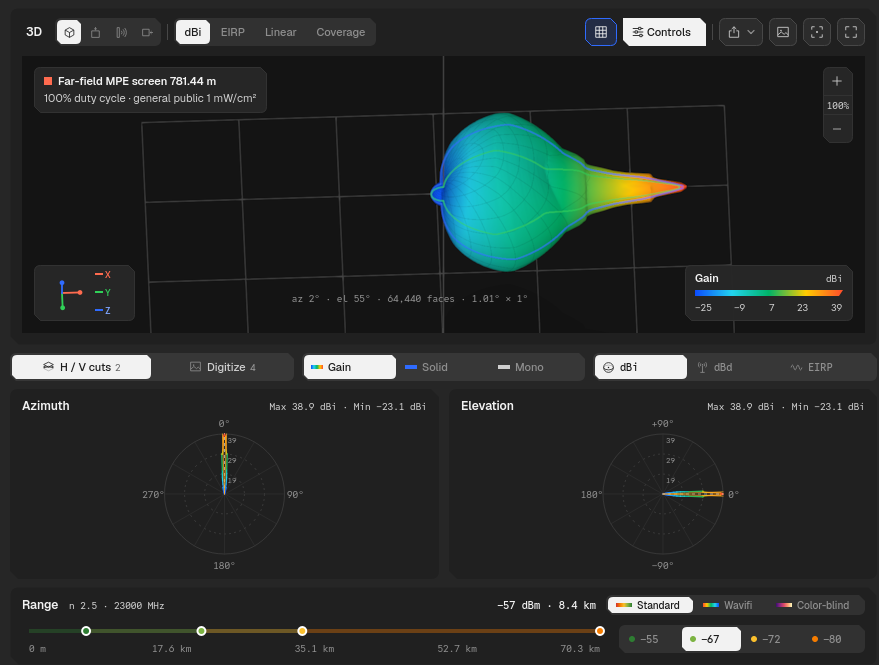This screenshot has height=665, width=879.
Task: Select the antenna radiating waves icon
Action: 121,33
